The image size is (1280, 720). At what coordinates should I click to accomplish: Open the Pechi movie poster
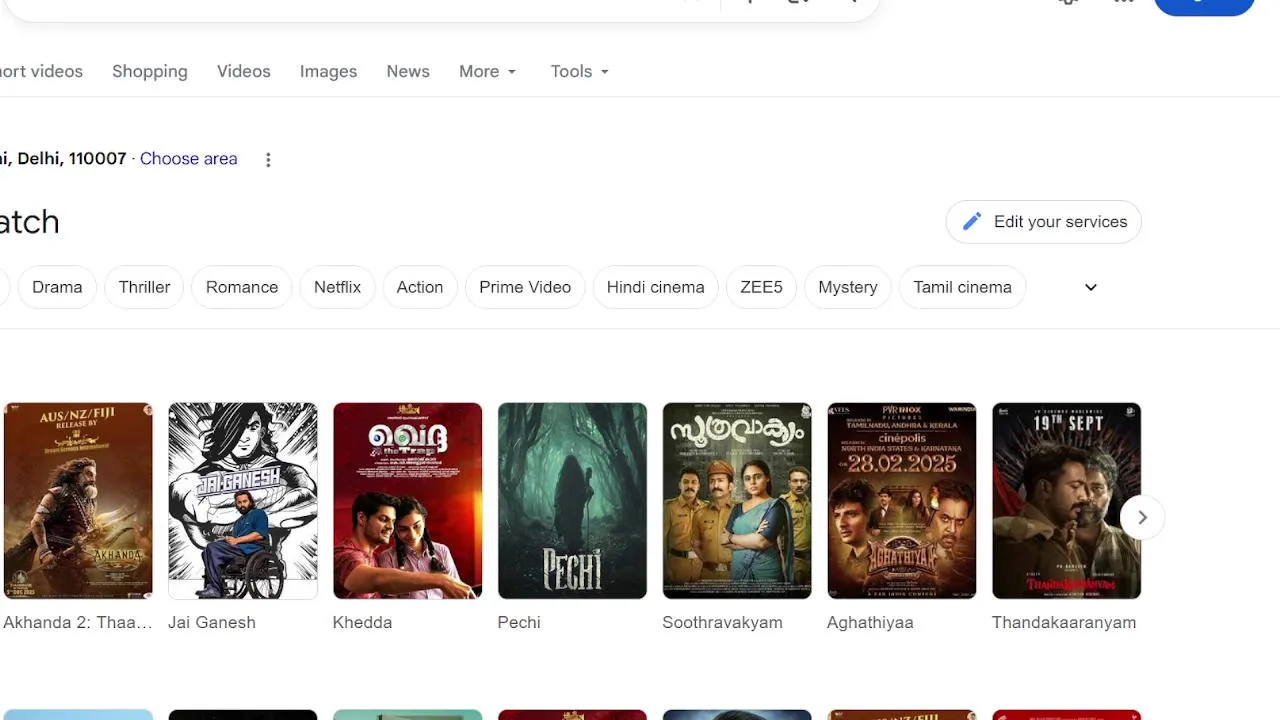pyautogui.click(x=572, y=501)
